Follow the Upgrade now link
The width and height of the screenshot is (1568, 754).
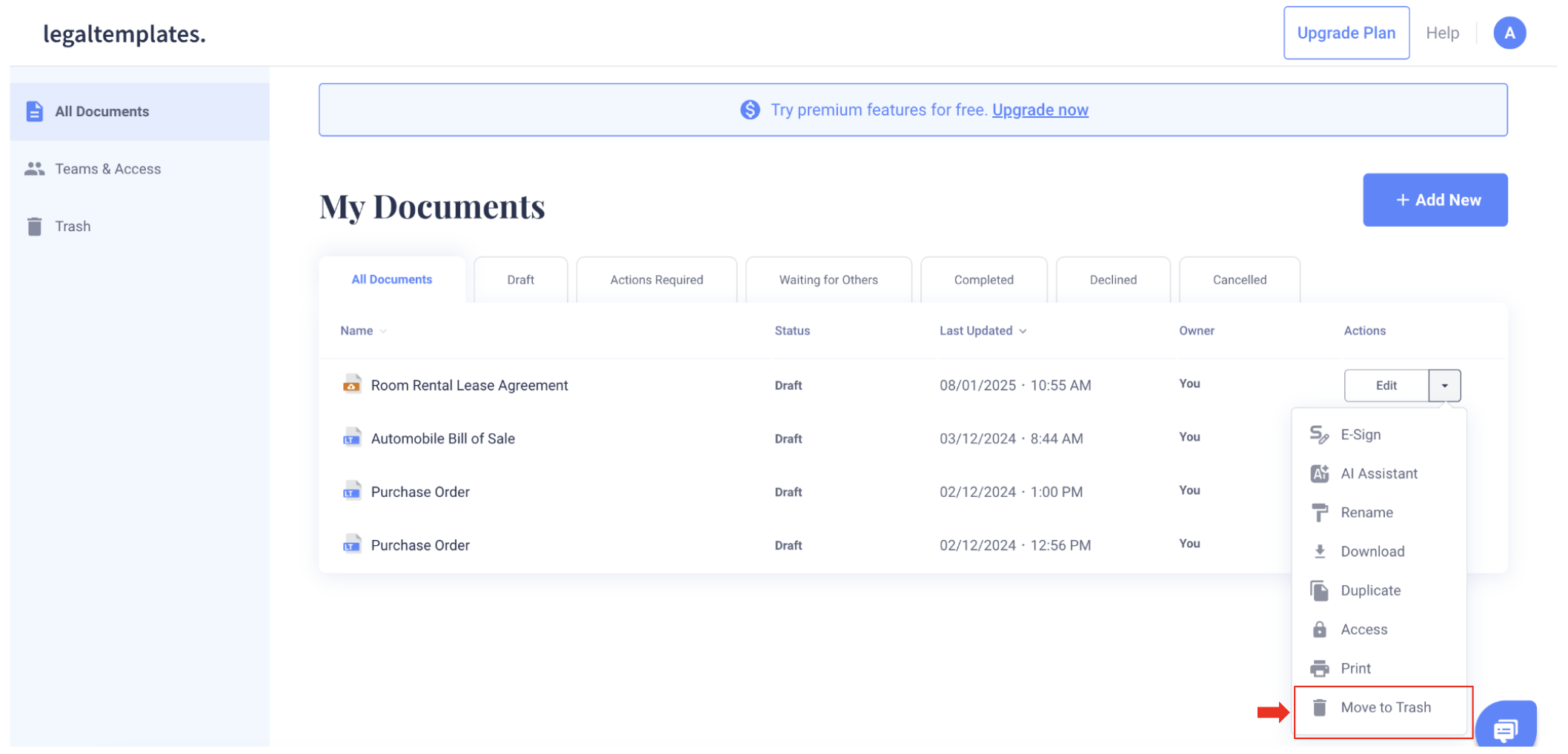[1040, 110]
